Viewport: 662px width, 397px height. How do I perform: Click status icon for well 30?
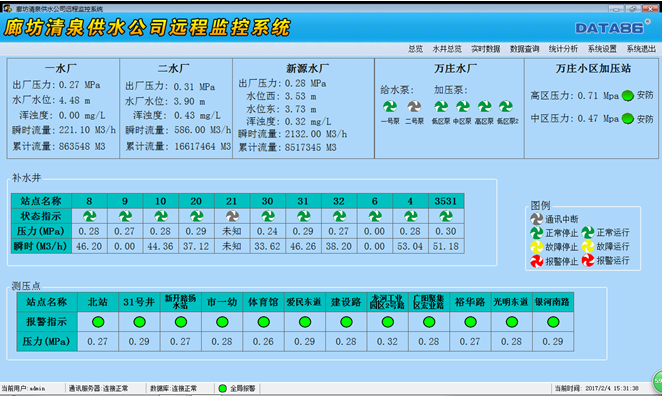(268, 216)
